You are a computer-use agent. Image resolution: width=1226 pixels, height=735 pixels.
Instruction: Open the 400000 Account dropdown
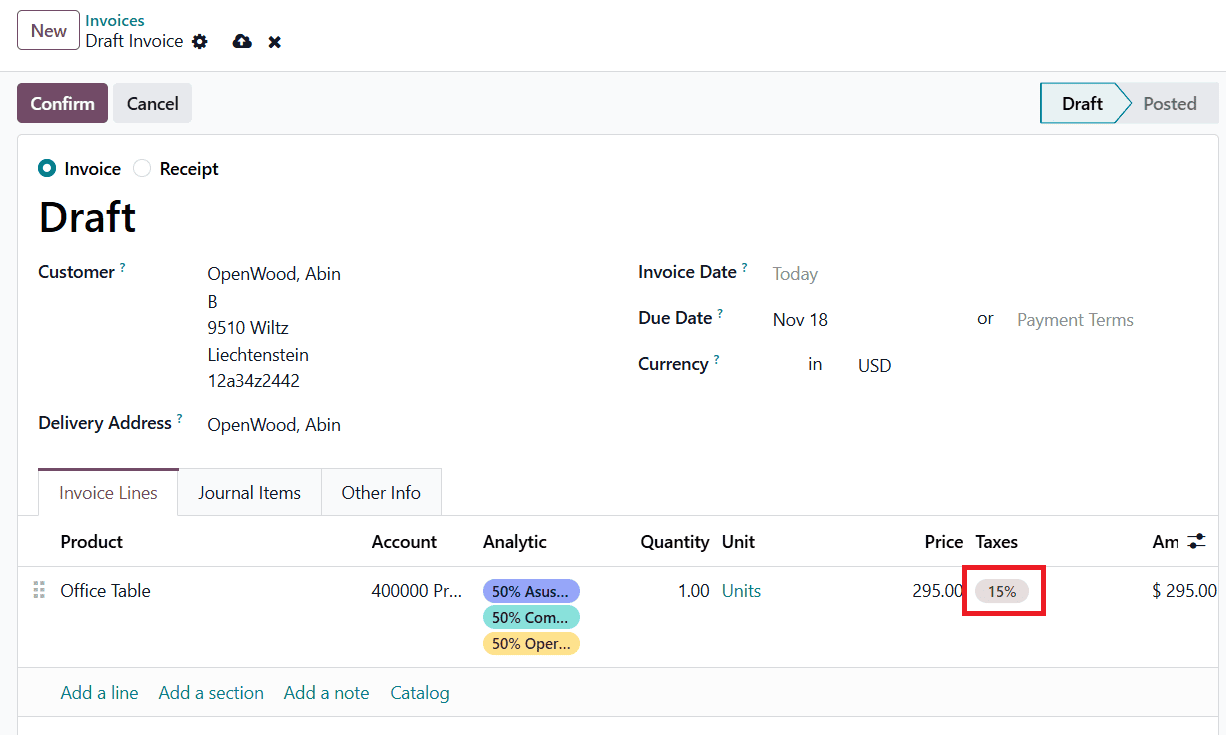[417, 591]
